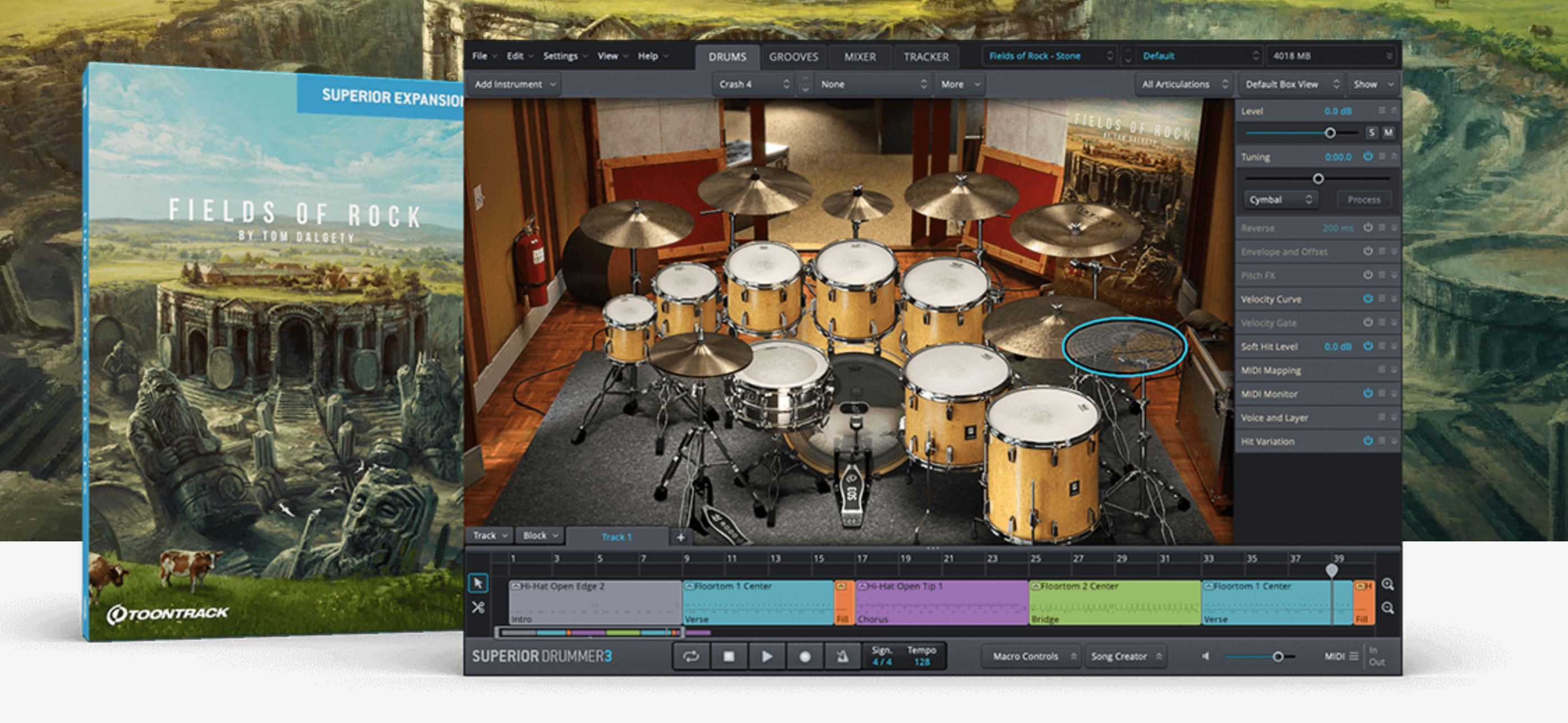Screen dimensions: 1568x723
Task: Open the Voice and Layer menu icon
Action: (1382, 418)
